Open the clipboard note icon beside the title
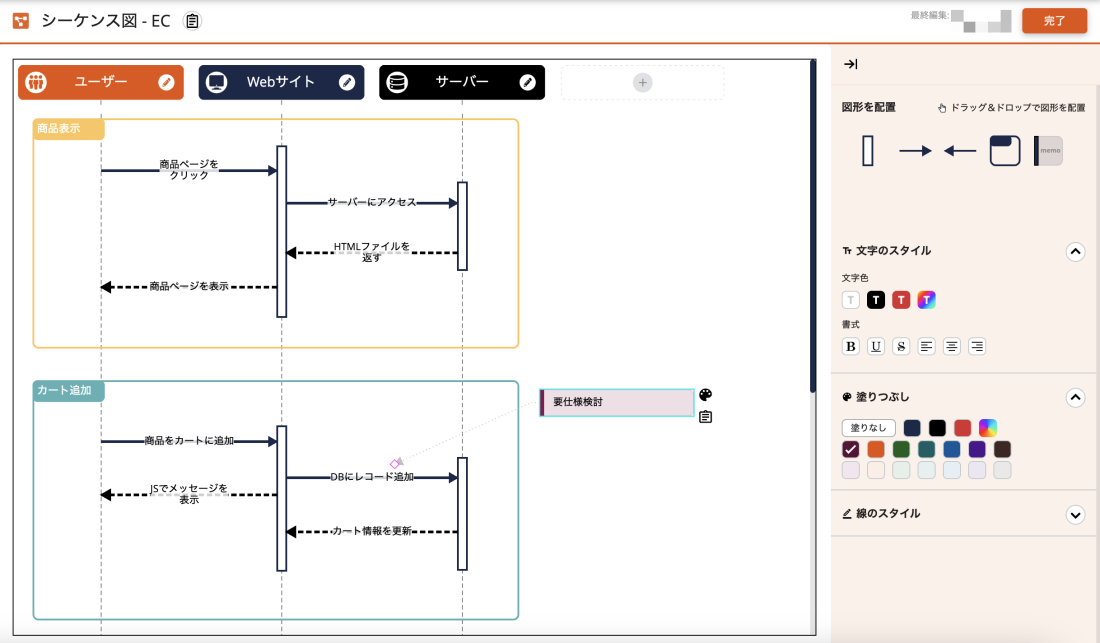Screen dimensions: 1100x643 [x=192, y=21]
